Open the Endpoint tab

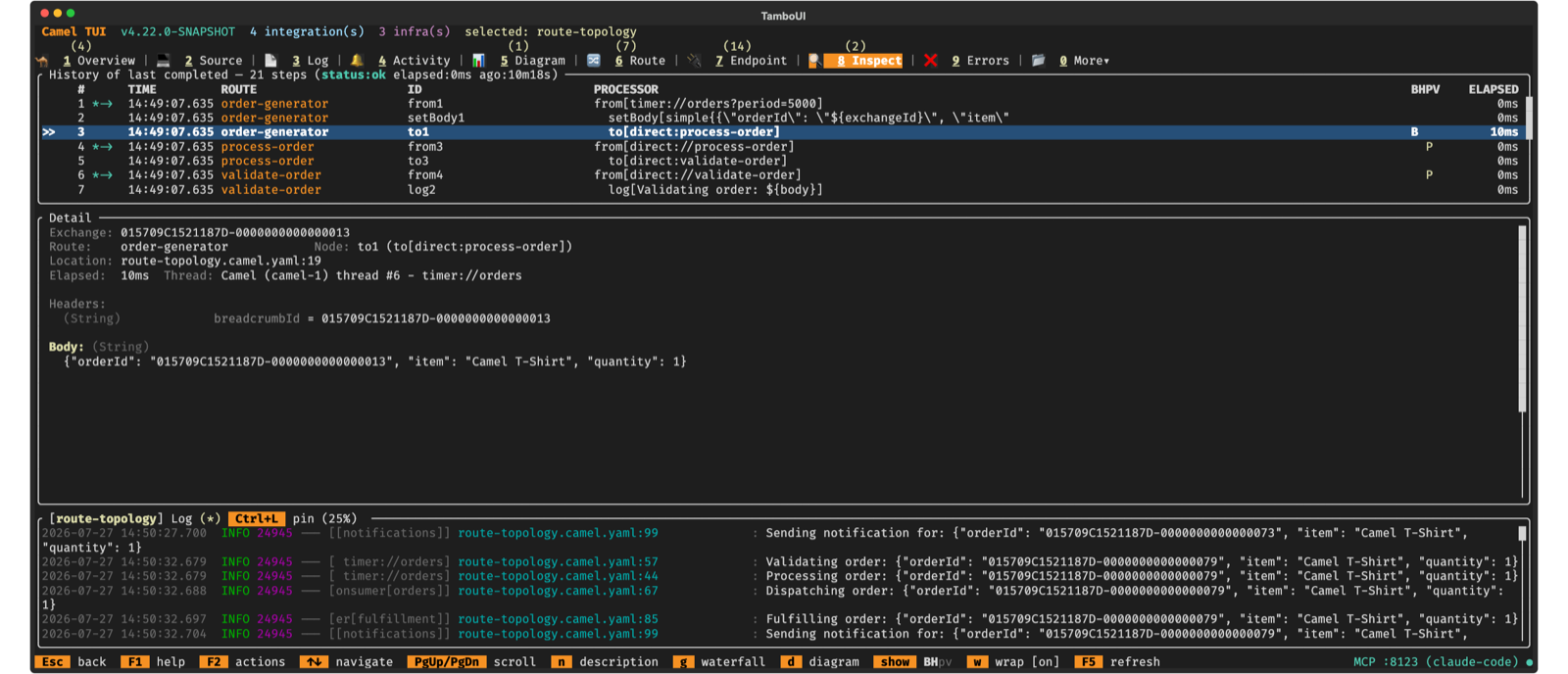752,61
